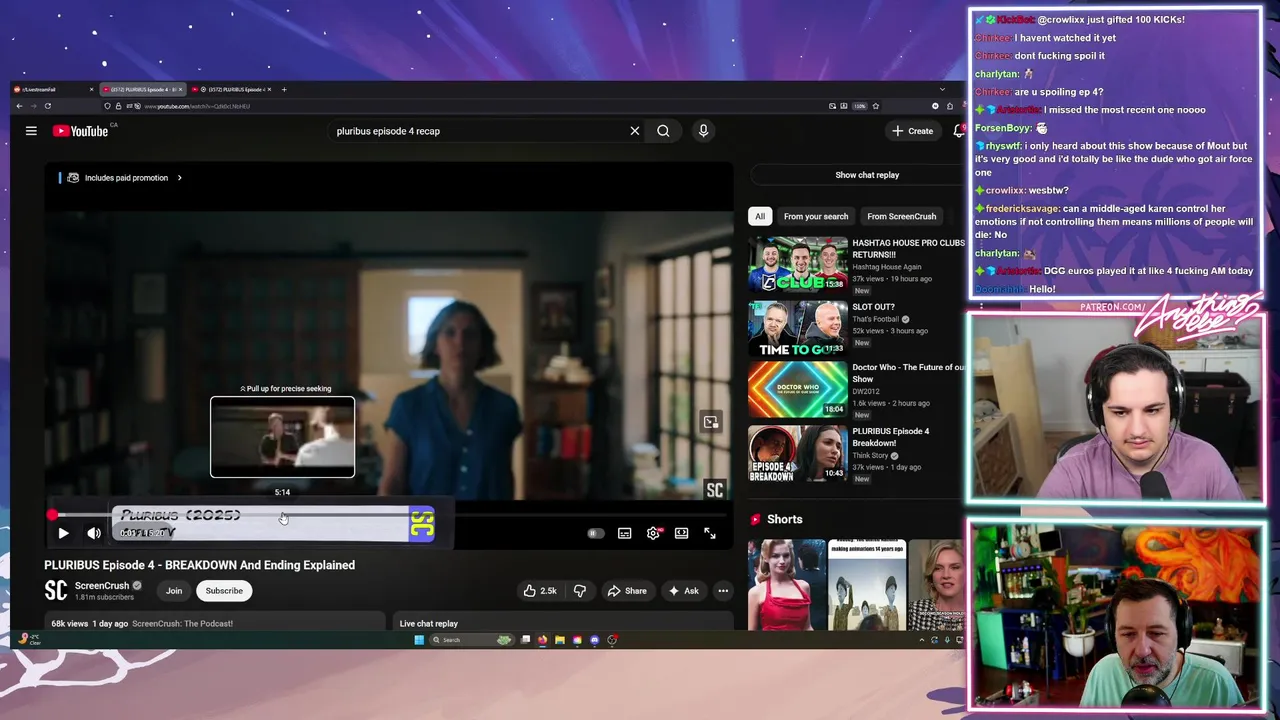
Task: Toggle the autoplay switch in player
Action: [x=594, y=533]
